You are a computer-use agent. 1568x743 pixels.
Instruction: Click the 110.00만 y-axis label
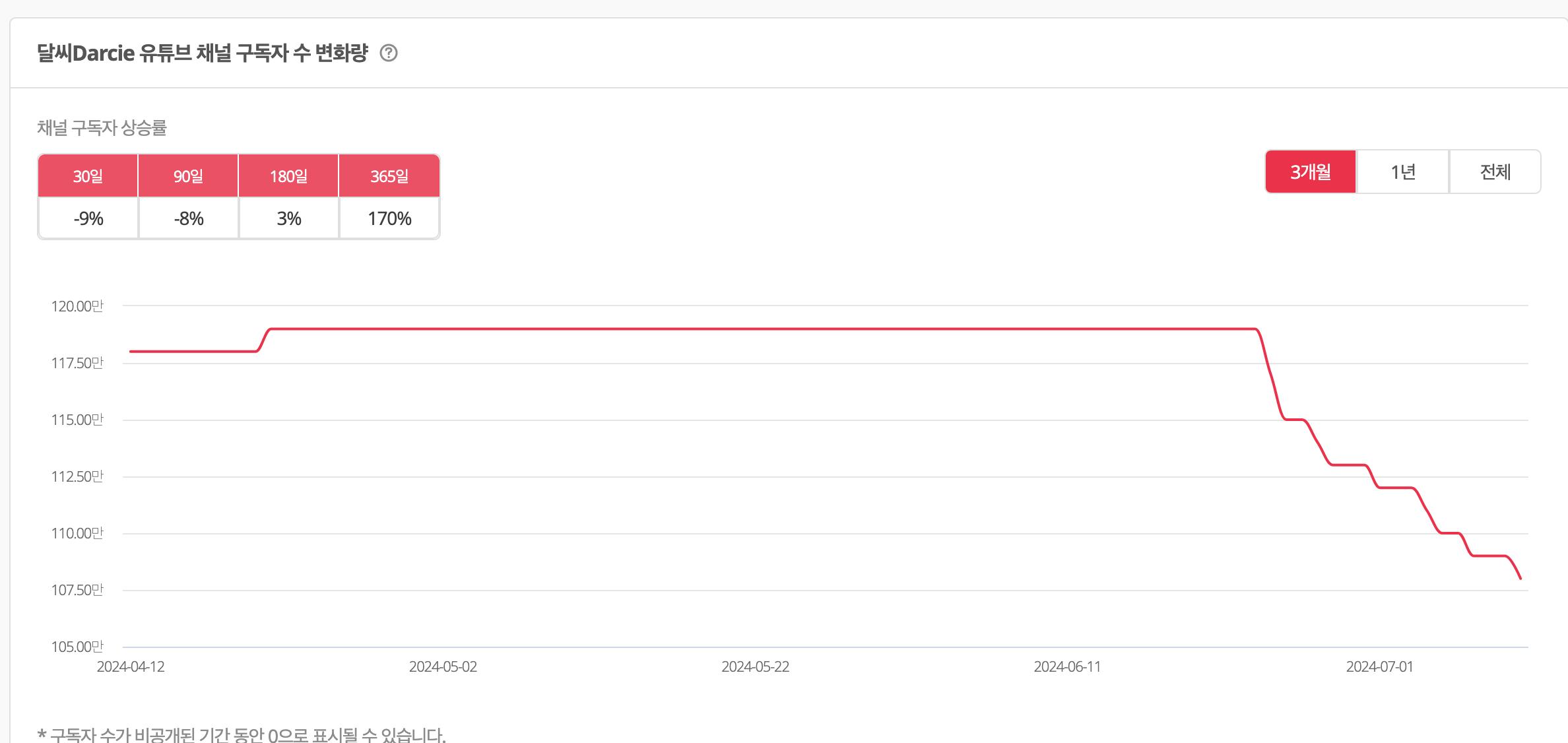coord(77,533)
